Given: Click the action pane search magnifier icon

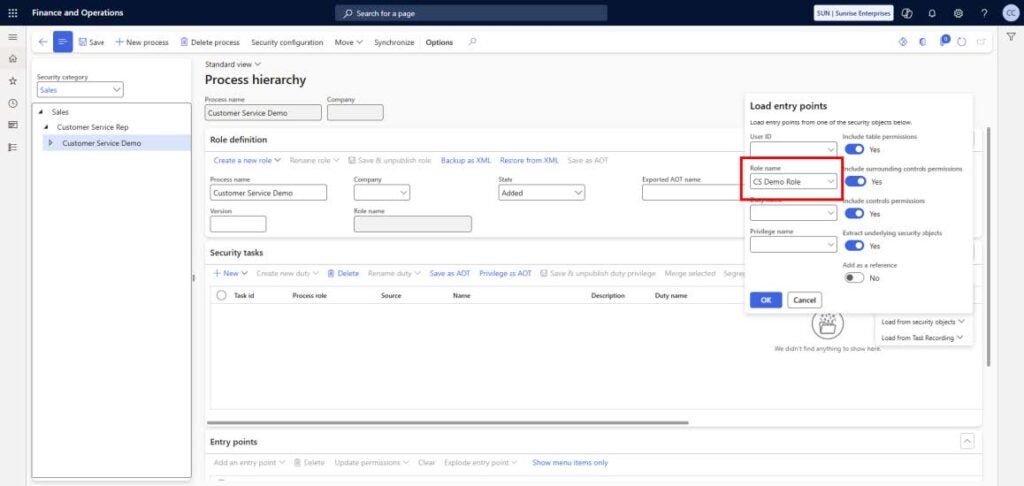Looking at the screenshot, I should pyautogui.click(x=472, y=42).
